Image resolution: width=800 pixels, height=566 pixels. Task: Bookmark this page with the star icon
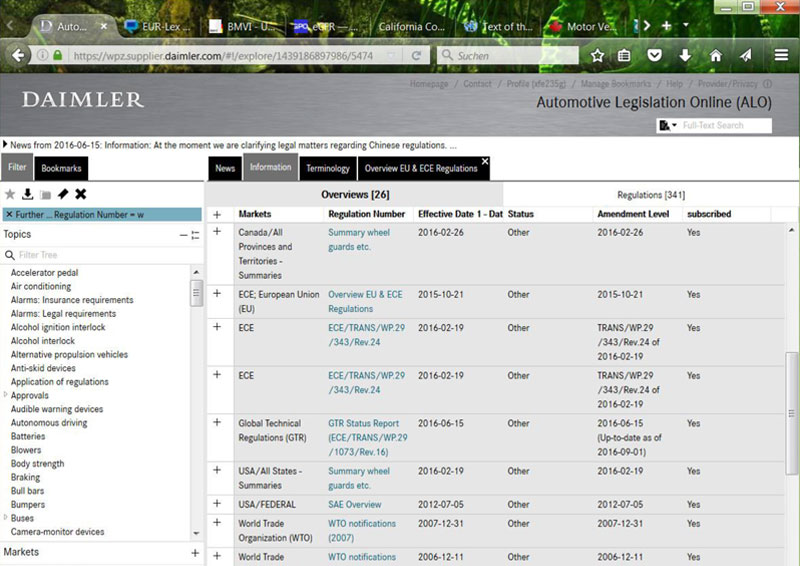[597, 55]
